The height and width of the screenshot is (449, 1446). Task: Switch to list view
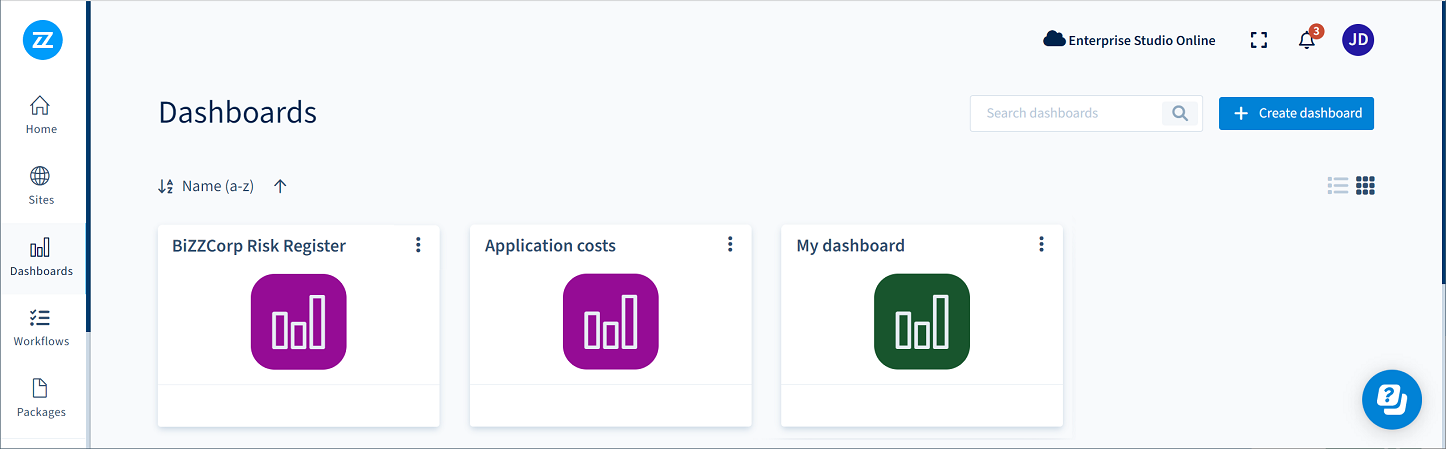(x=1337, y=185)
